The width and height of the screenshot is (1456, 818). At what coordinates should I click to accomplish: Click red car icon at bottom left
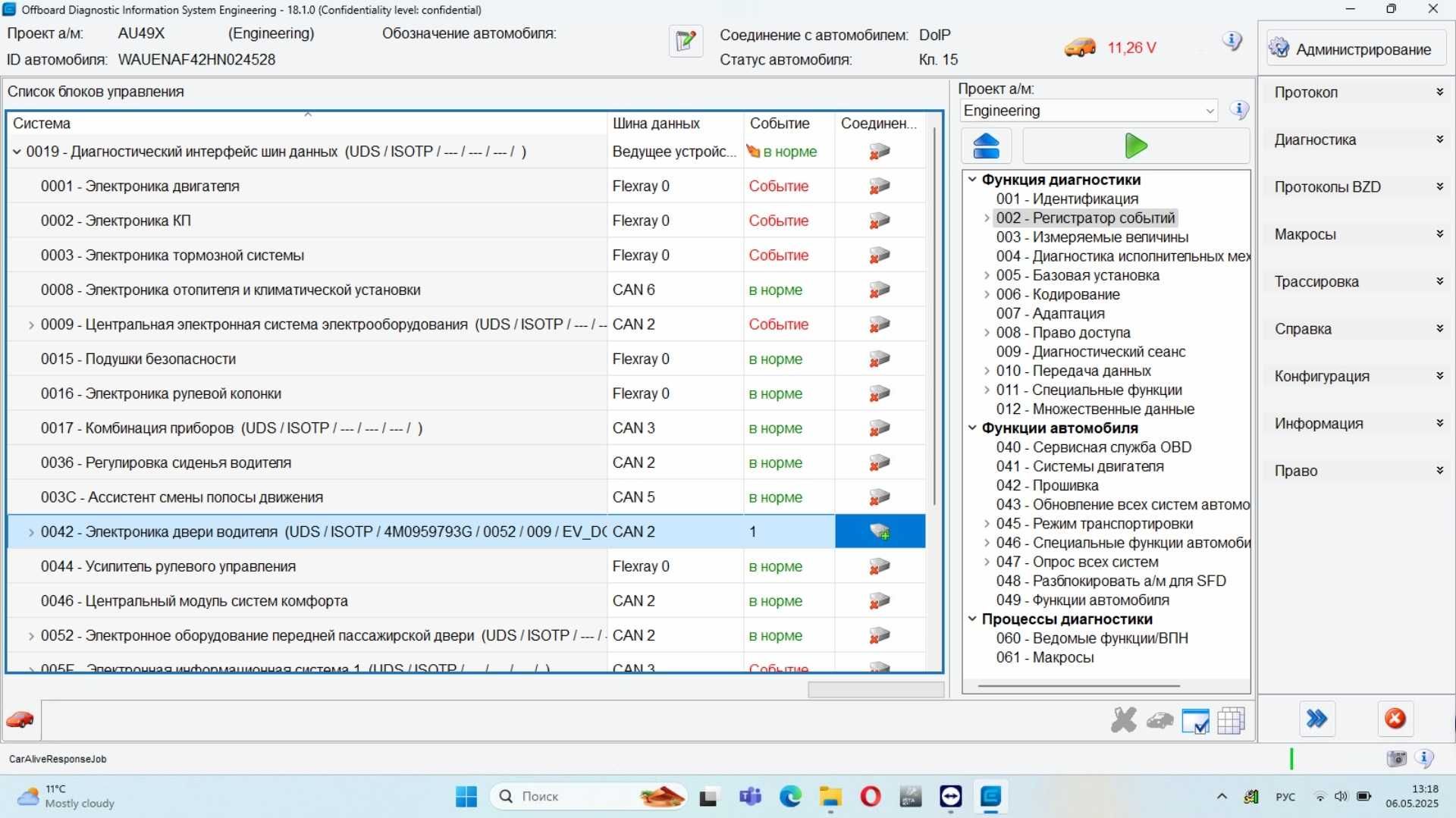(20, 719)
